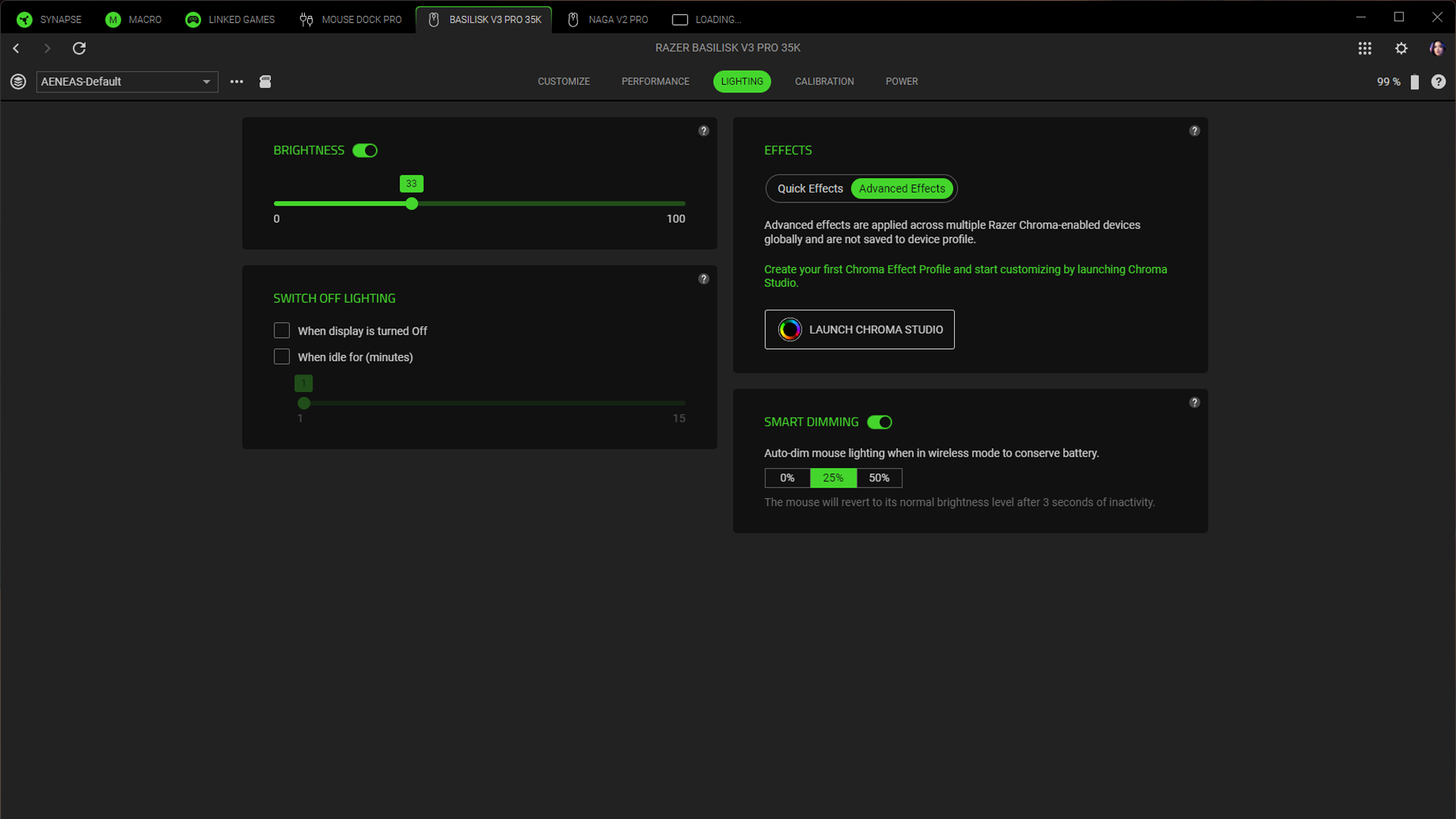Click the 99 % battery readout
This screenshot has width=1456, height=819.
(x=1389, y=82)
